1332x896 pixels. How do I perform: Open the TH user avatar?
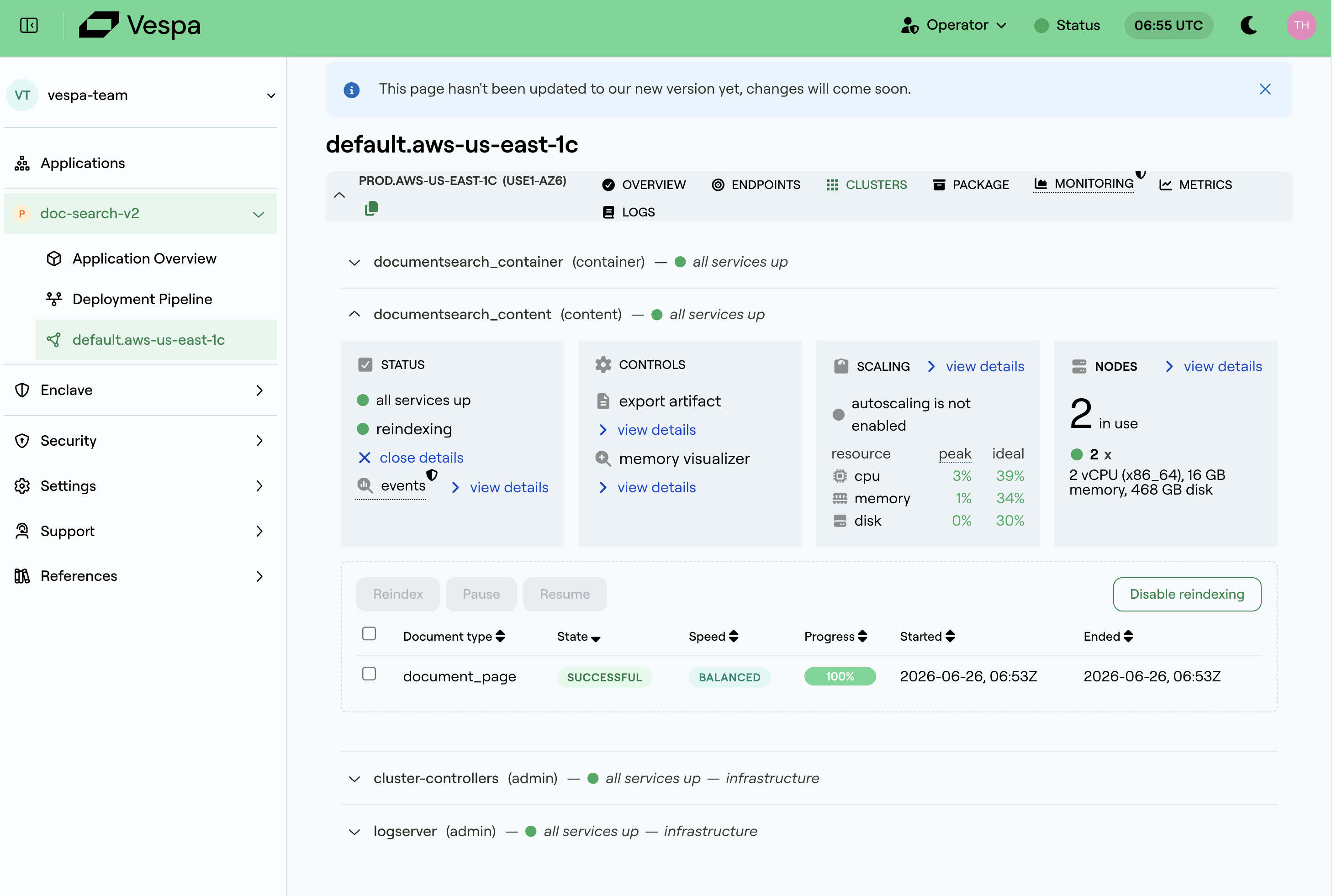pyautogui.click(x=1301, y=25)
